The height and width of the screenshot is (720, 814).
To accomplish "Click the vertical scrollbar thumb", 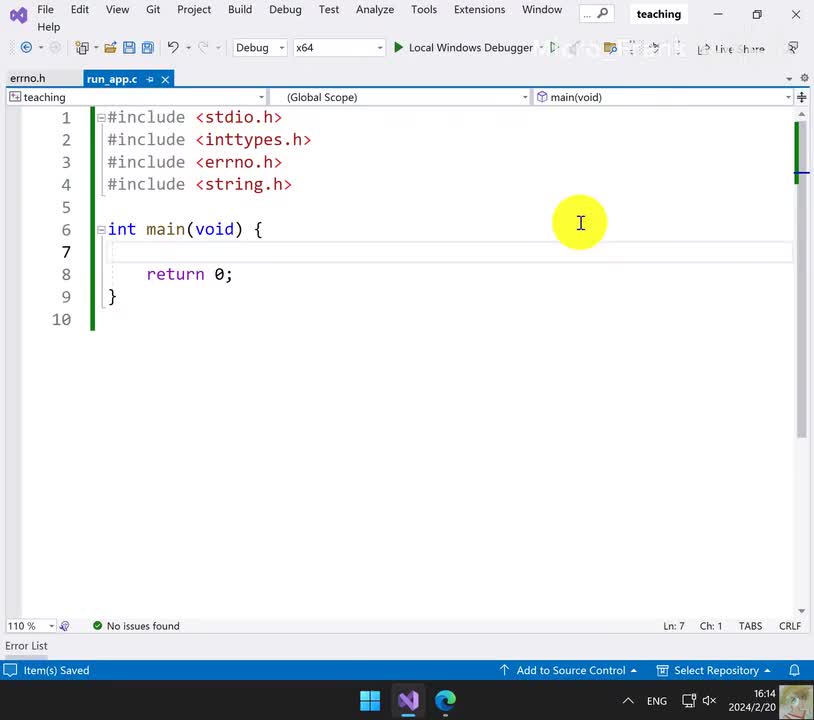I will click(802, 280).
